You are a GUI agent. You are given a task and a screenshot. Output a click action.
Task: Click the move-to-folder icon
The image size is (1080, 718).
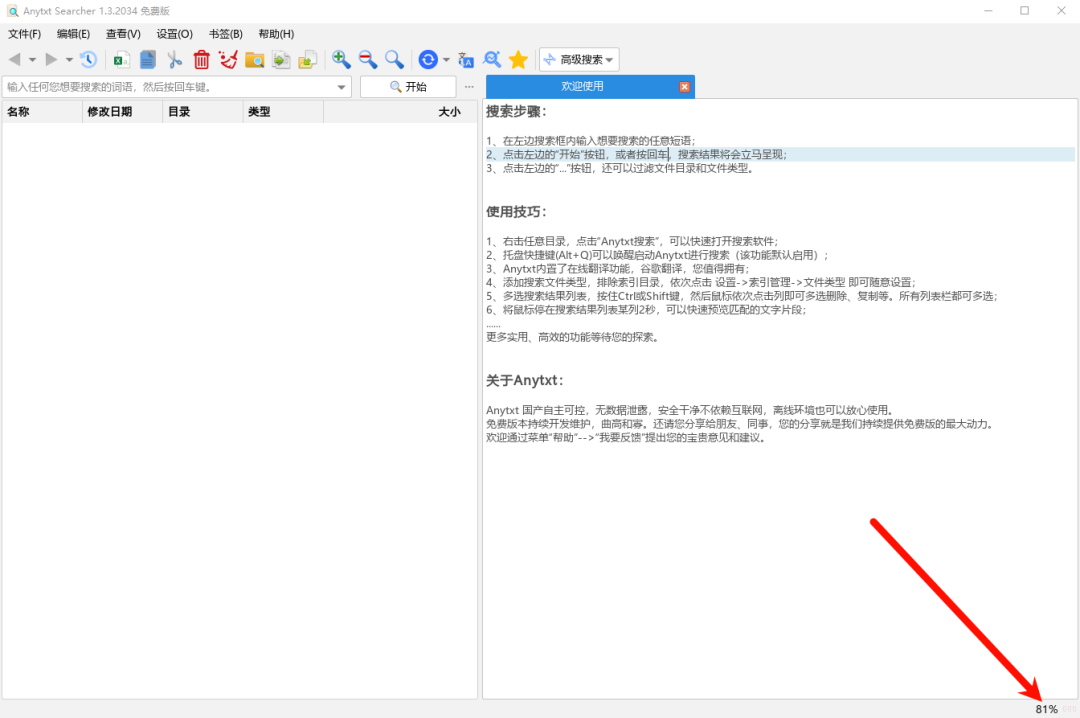[307, 60]
